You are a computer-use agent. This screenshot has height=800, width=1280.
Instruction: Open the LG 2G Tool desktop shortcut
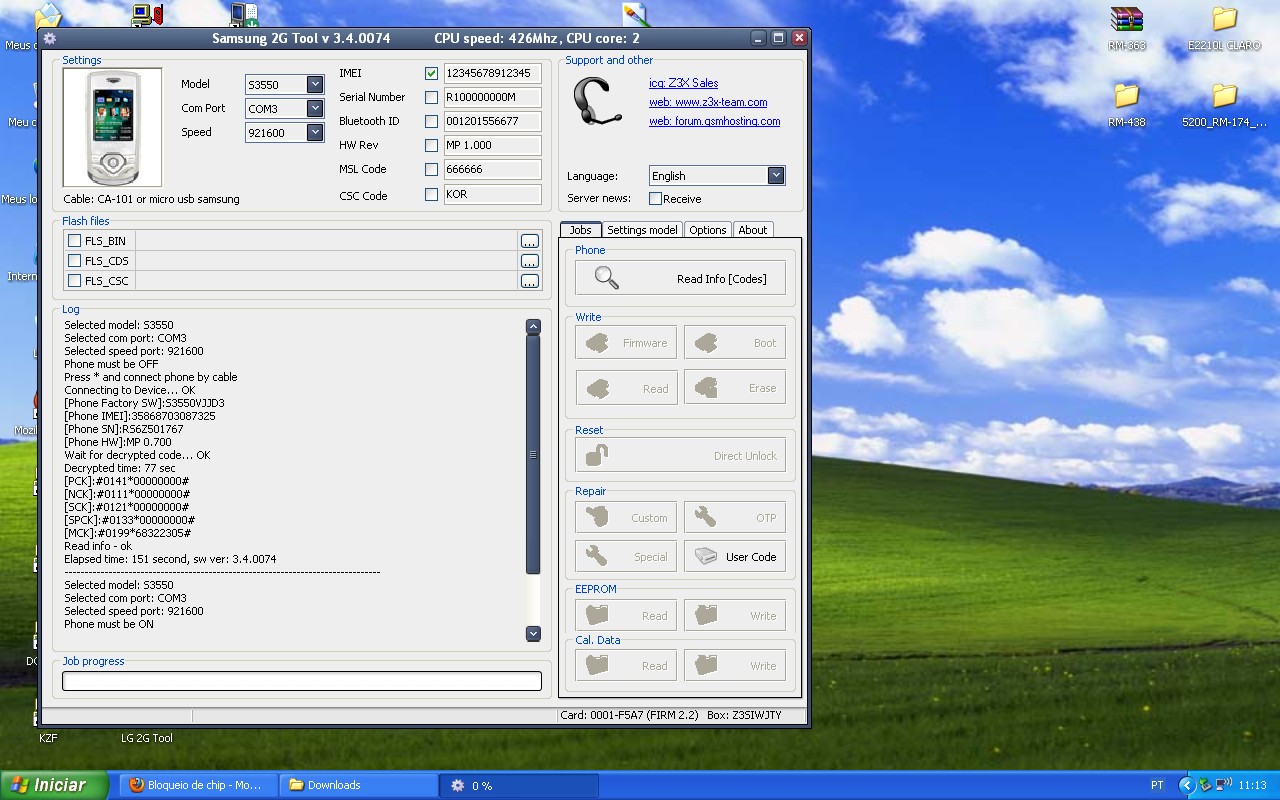pos(147,738)
